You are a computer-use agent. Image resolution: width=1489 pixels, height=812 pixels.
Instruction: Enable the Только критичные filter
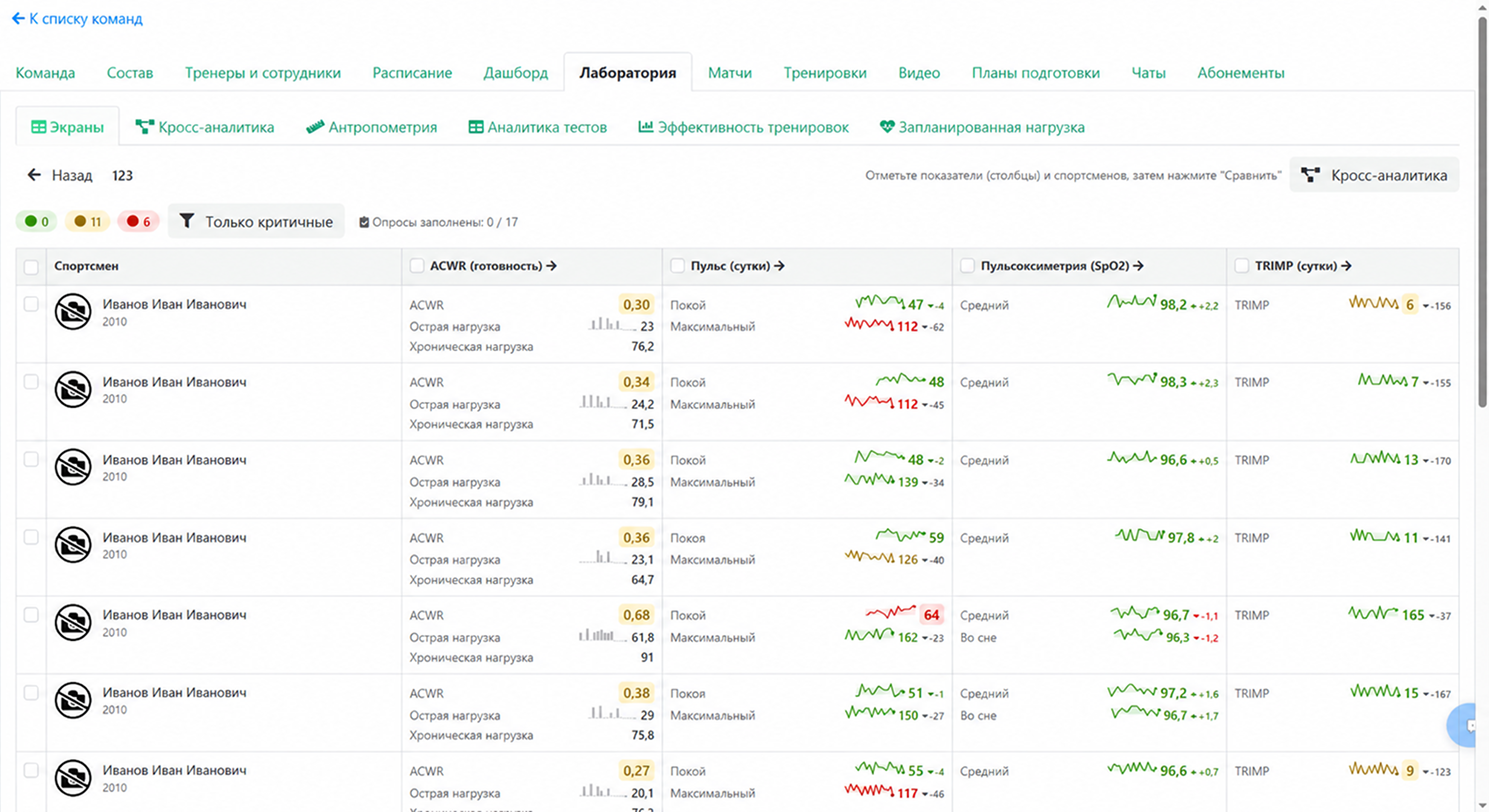point(256,222)
